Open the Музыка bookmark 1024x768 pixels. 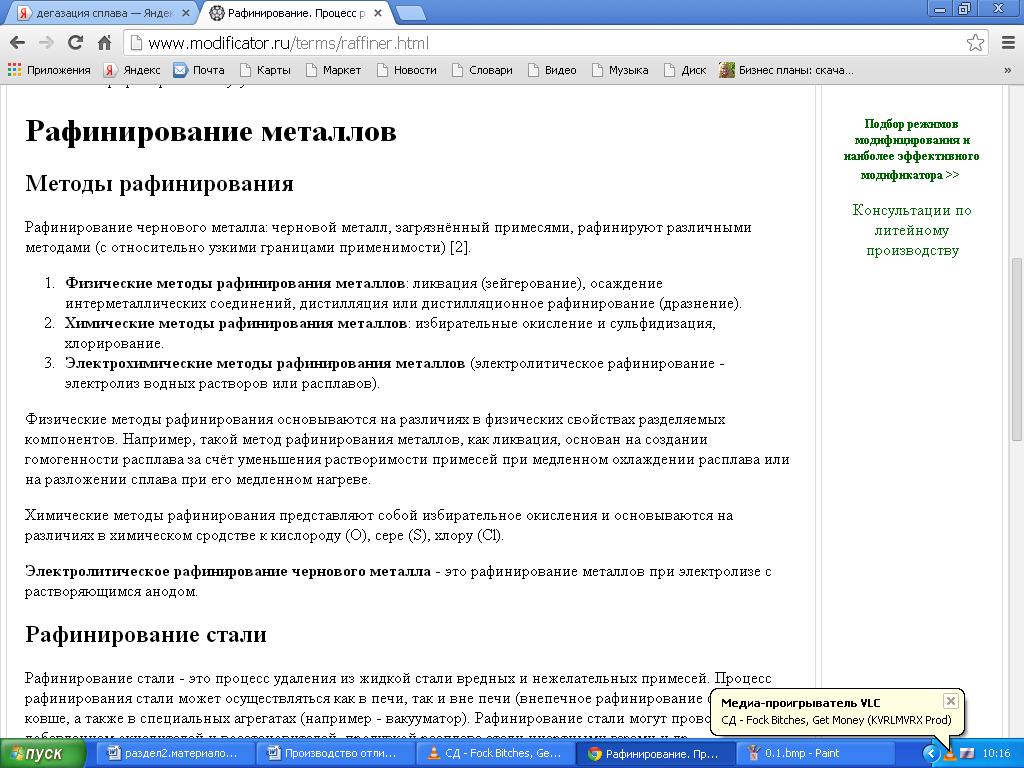[620, 70]
